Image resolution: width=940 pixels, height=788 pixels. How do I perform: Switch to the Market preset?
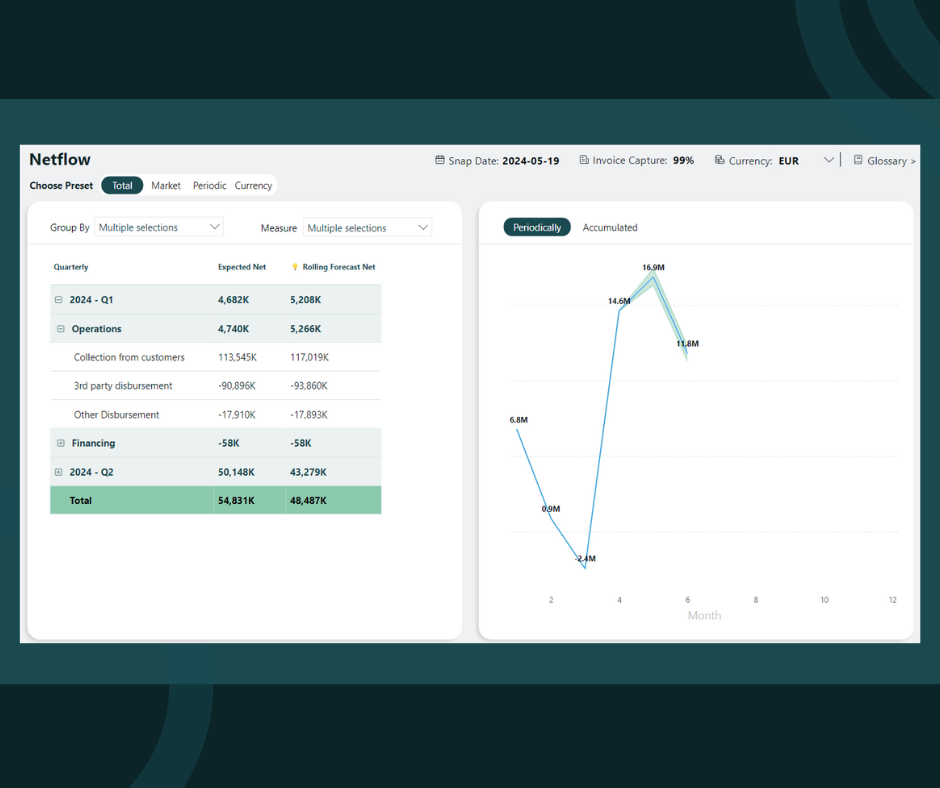(x=166, y=186)
